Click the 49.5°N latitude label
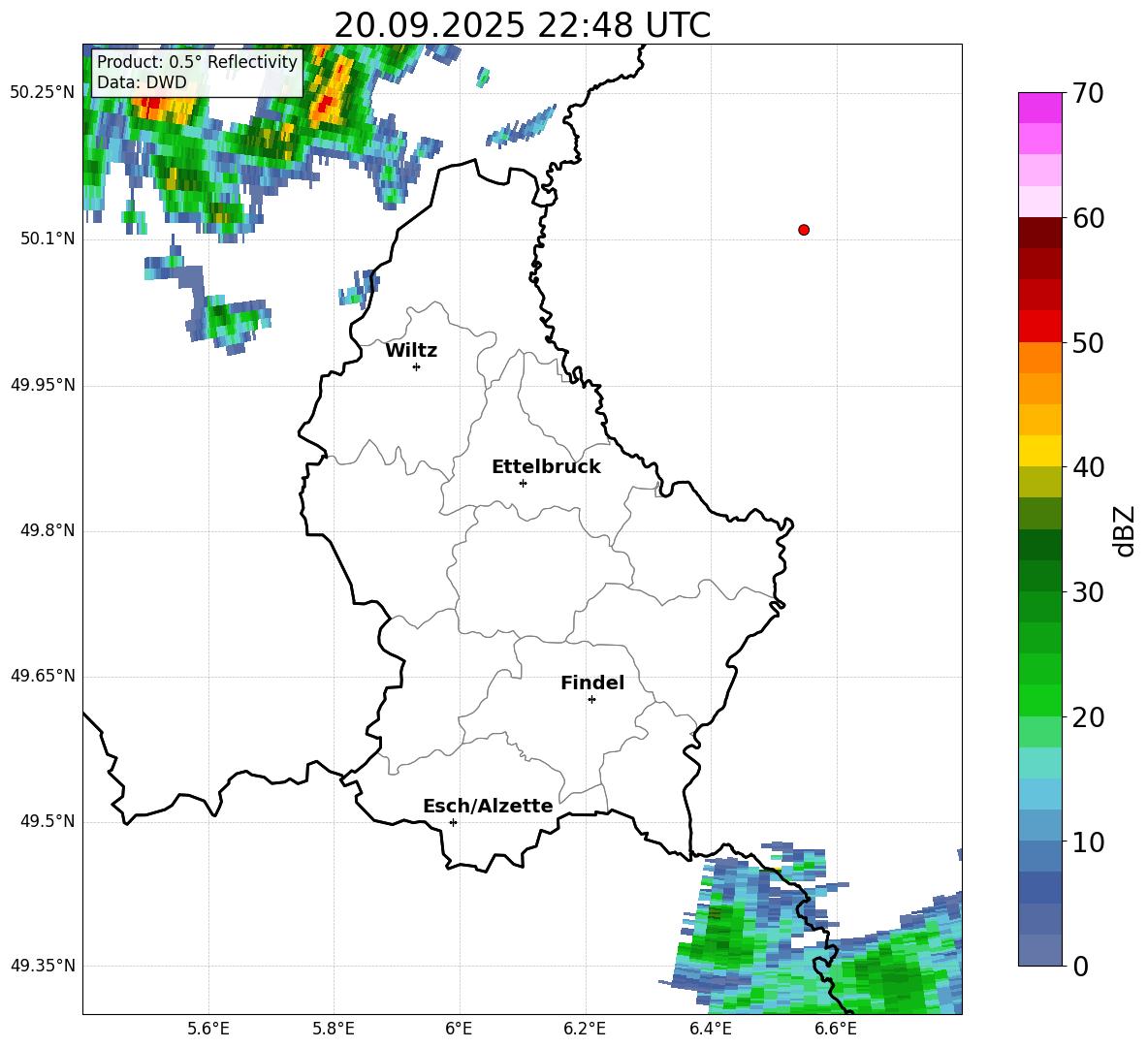Screen dimensions: 1148x1048 point(48,821)
